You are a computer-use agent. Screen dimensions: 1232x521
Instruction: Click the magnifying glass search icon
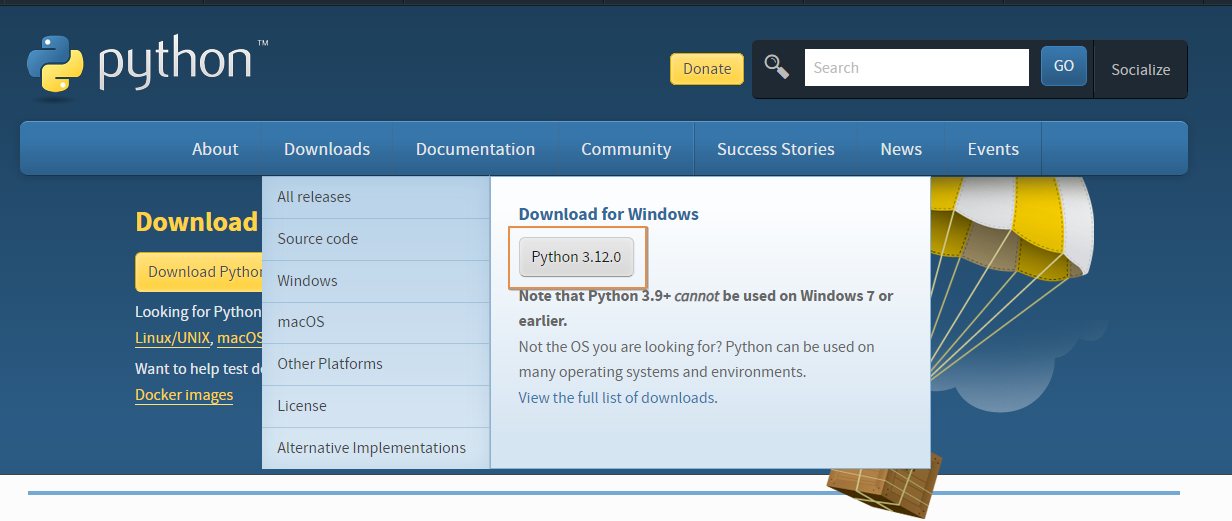[x=777, y=67]
